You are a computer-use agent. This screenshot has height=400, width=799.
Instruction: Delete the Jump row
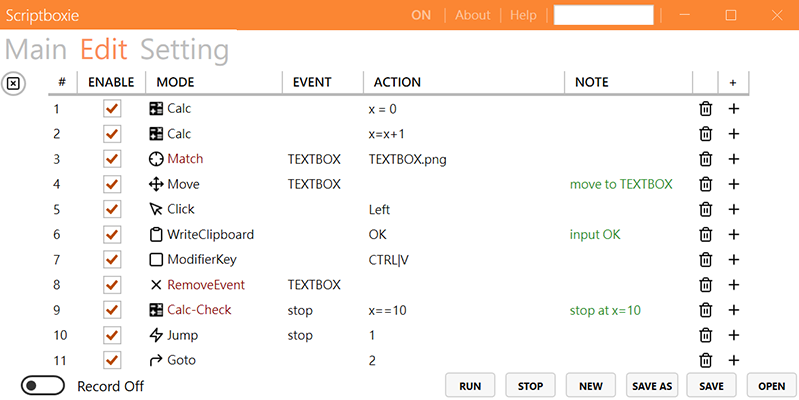705,335
